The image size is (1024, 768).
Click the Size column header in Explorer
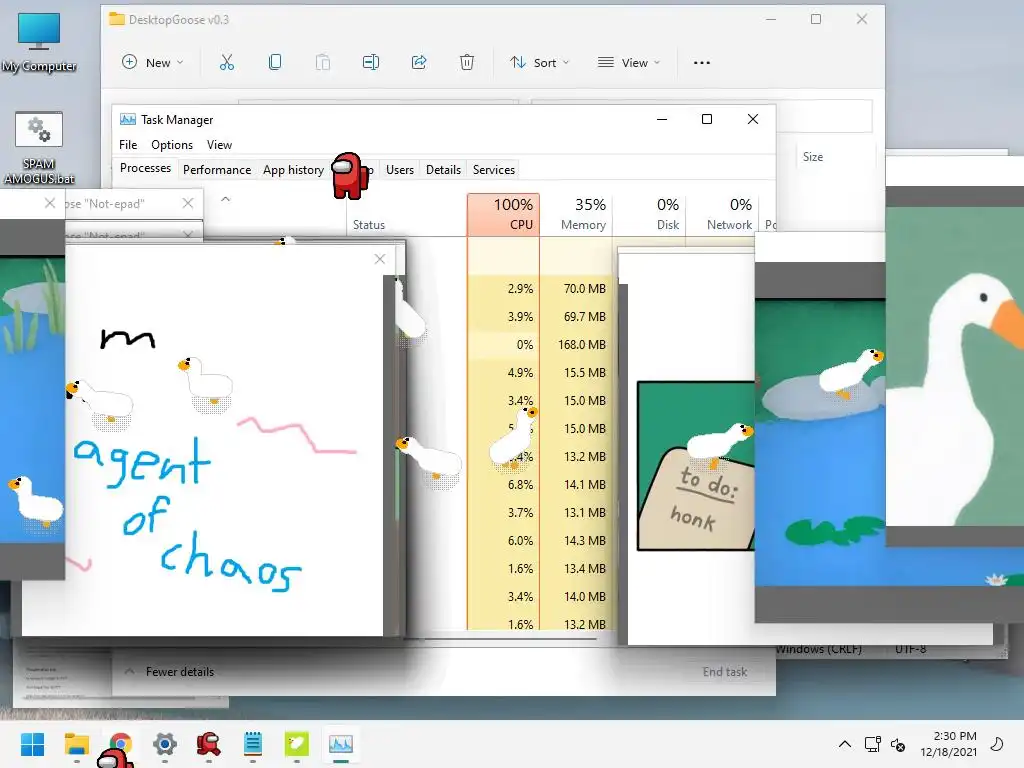[x=812, y=157]
